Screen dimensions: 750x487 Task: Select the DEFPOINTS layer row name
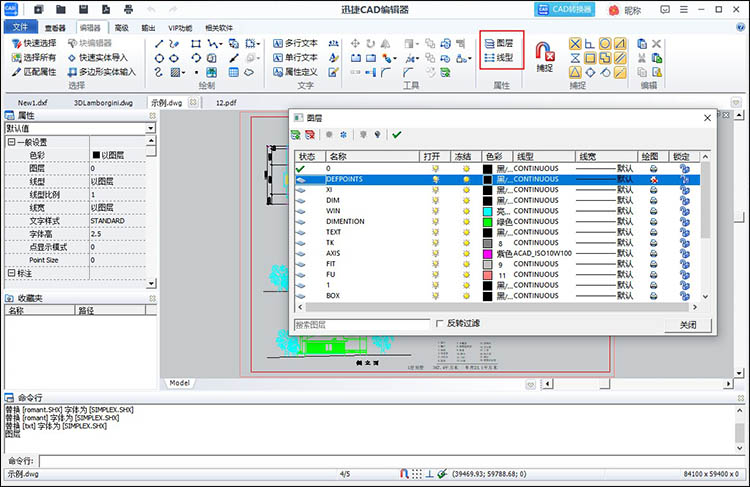[x=344, y=179]
